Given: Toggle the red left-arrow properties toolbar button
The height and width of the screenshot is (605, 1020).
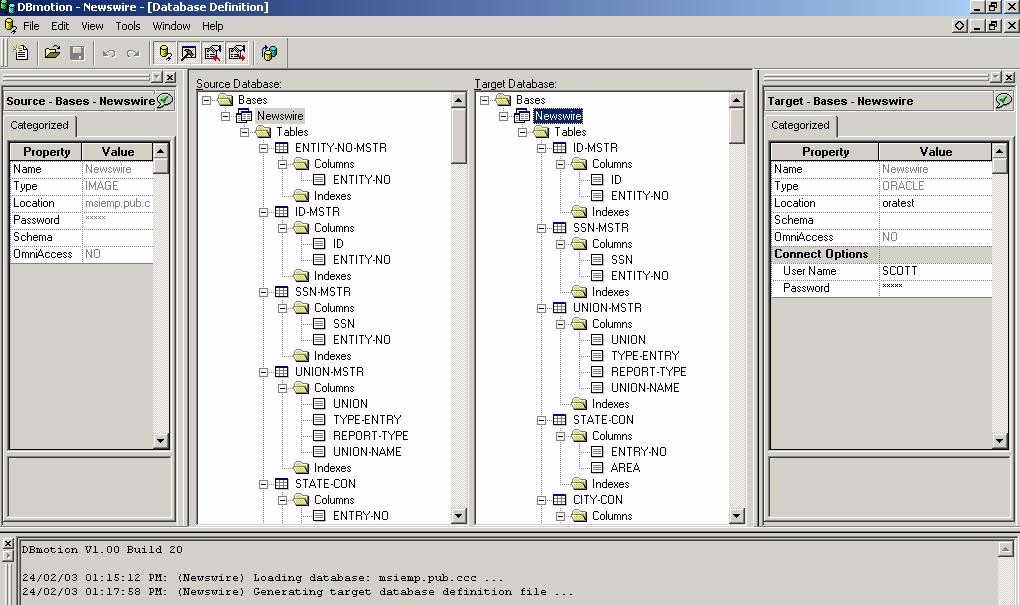Looking at the screenshot, I should (x=213, y=53).
